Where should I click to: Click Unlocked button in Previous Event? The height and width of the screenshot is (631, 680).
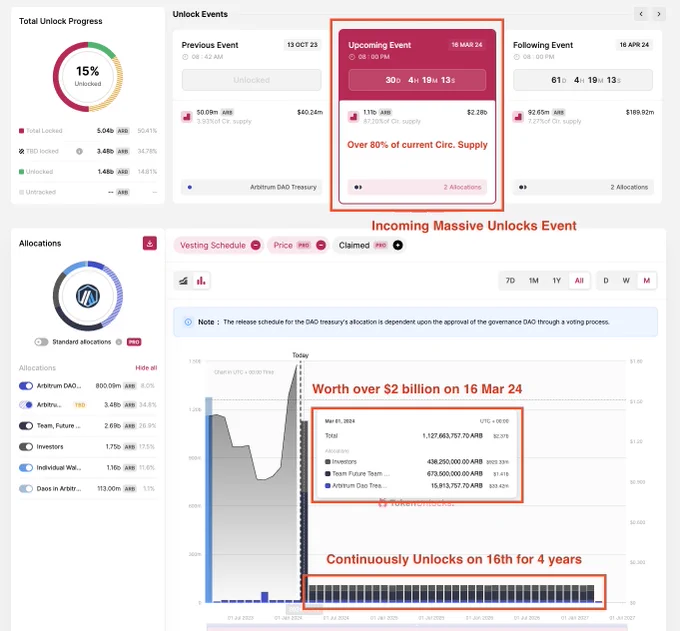click(252, 80)
